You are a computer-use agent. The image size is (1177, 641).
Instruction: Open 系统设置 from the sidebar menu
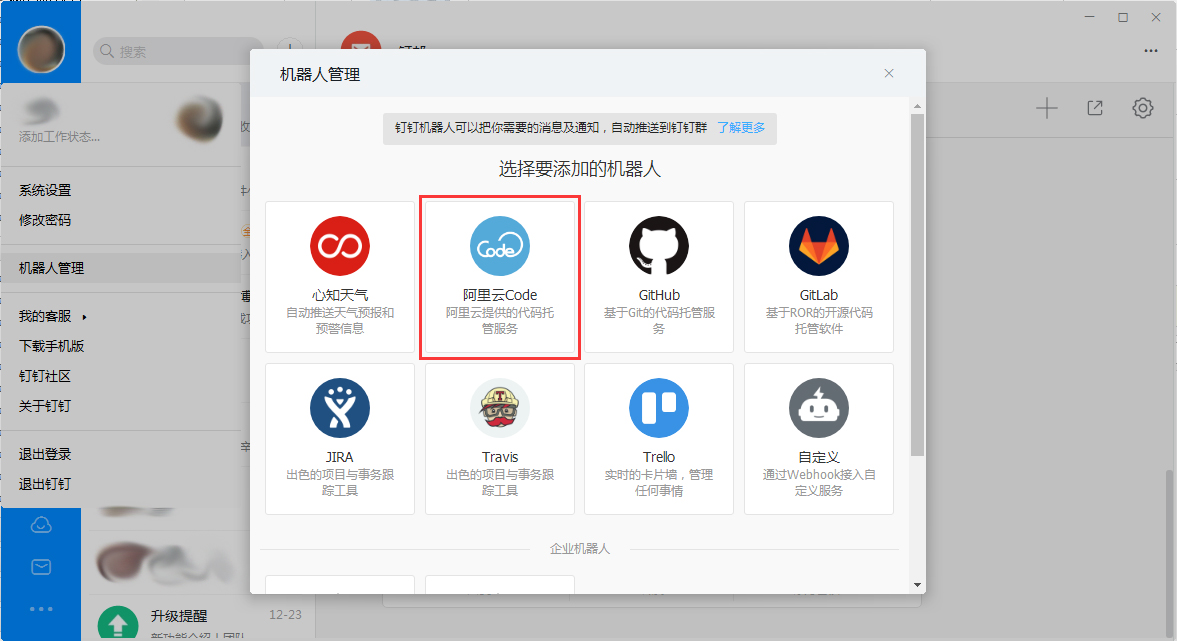point(43,190)
